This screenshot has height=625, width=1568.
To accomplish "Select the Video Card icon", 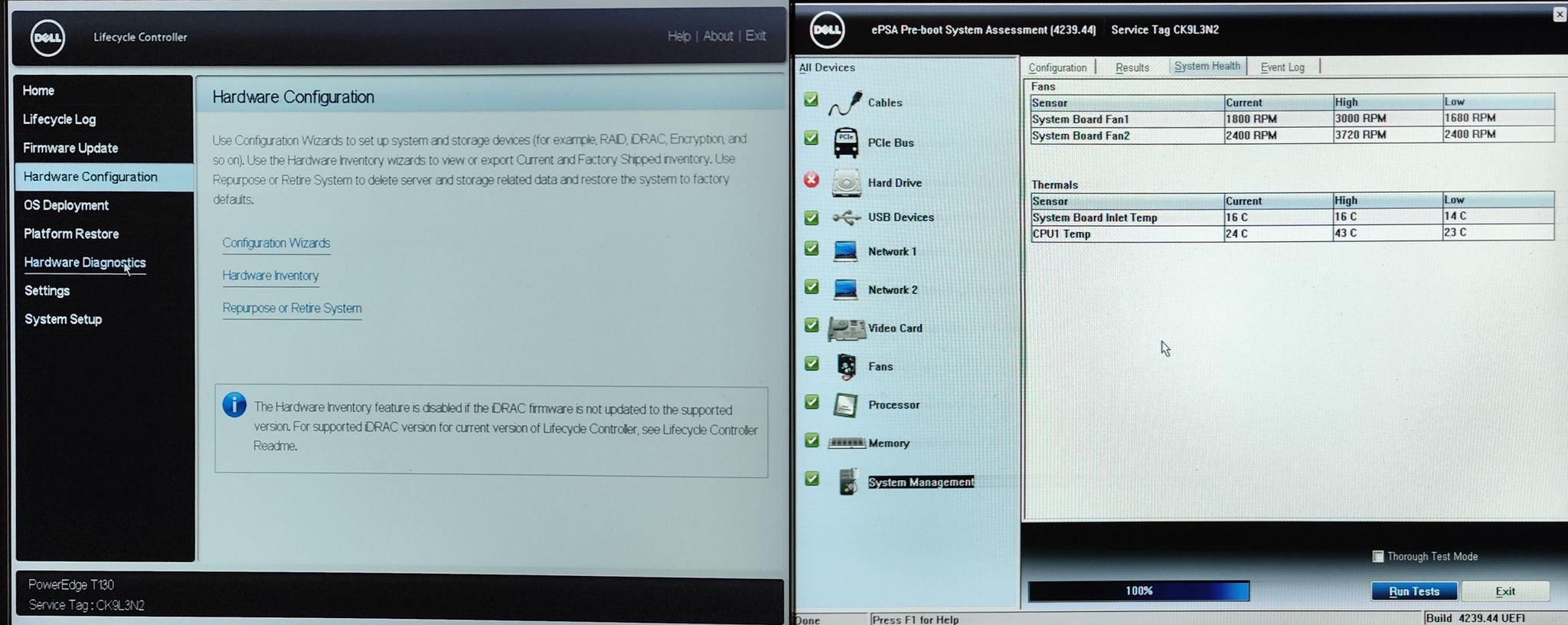I will tap(846, 329).
